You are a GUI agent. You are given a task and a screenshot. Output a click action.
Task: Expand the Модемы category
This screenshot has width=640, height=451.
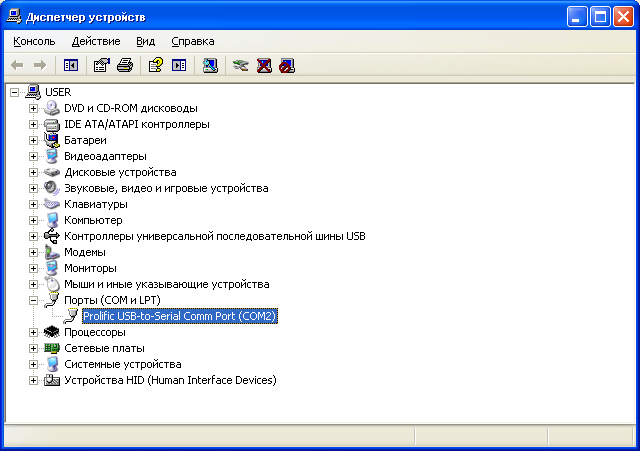point(33,252)
